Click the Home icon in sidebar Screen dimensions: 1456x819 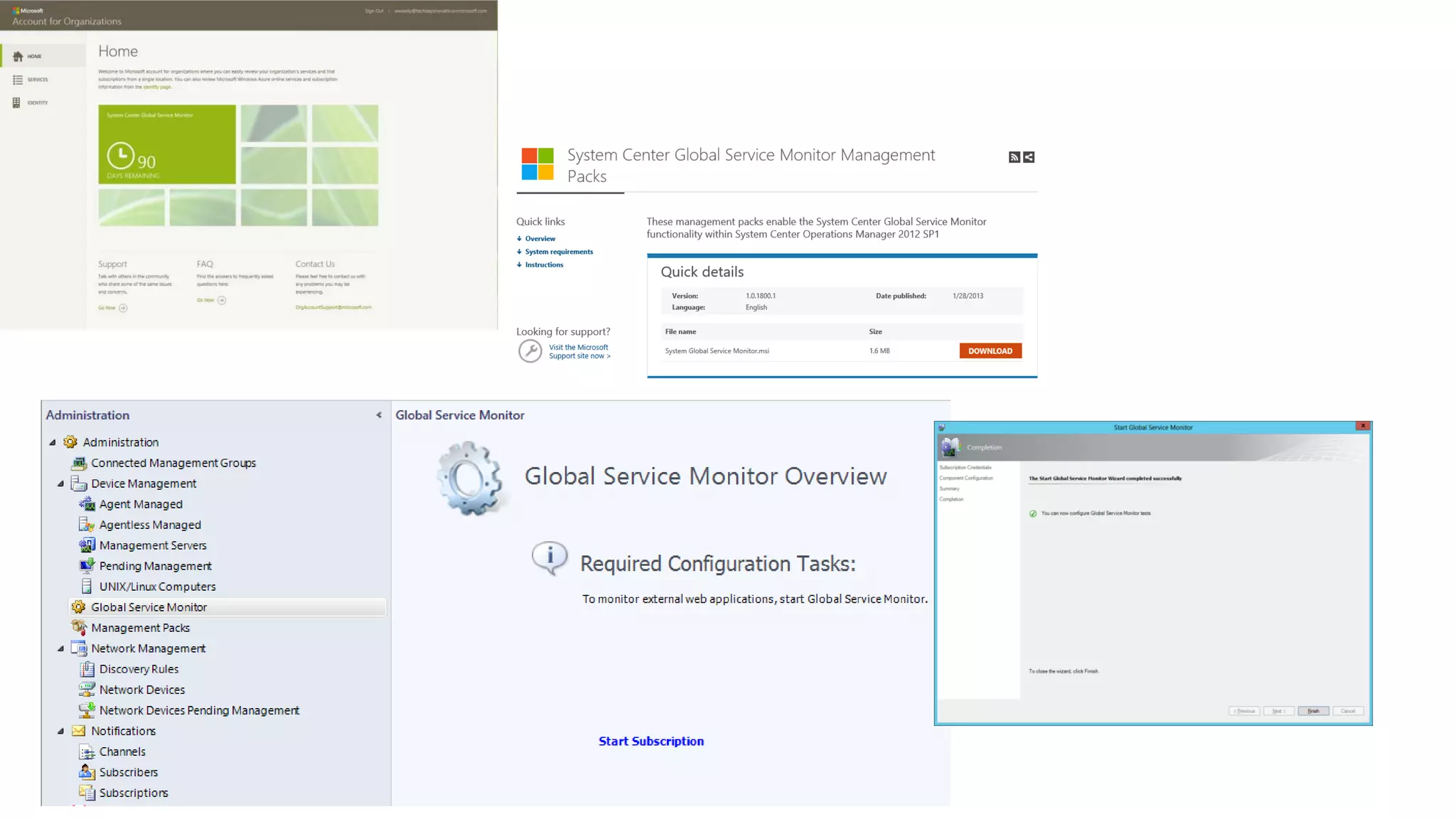(x=18, y=56)
